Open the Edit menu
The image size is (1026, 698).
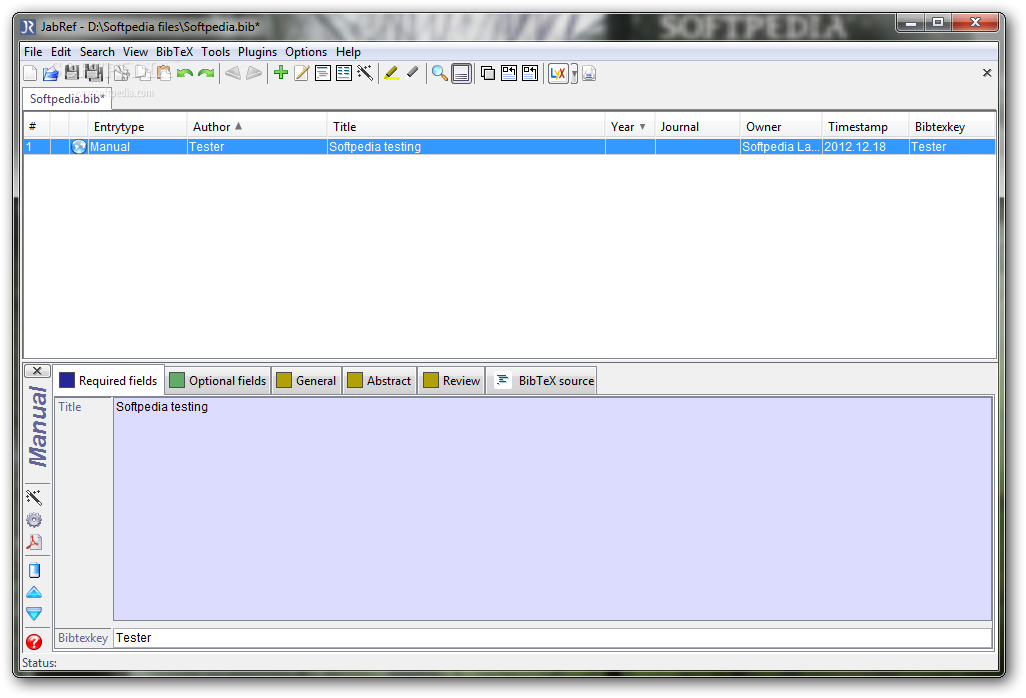click(x=61, y=52)
